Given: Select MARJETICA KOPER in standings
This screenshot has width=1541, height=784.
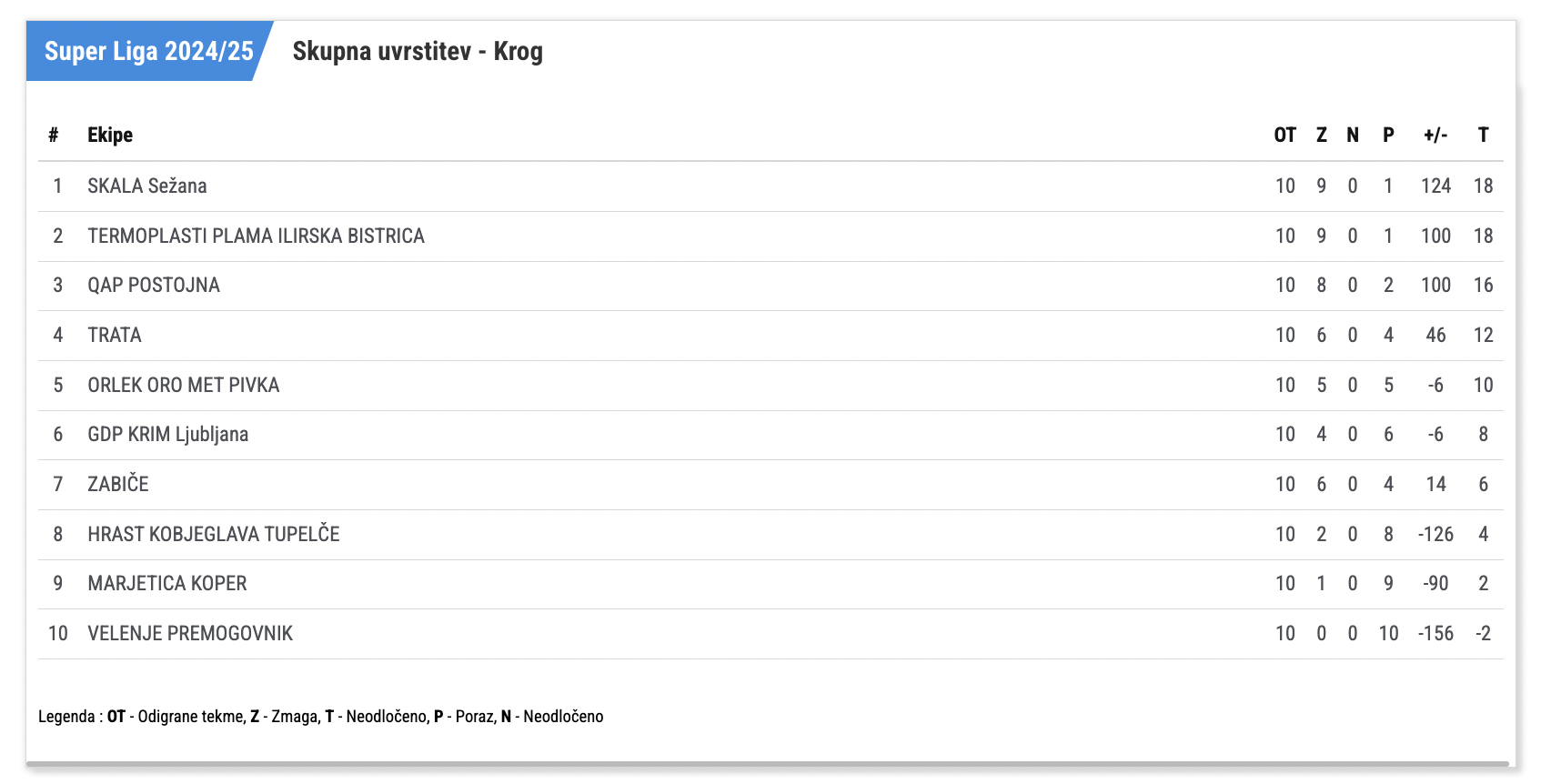Looking at the screenshot, I should coord(167,583).
